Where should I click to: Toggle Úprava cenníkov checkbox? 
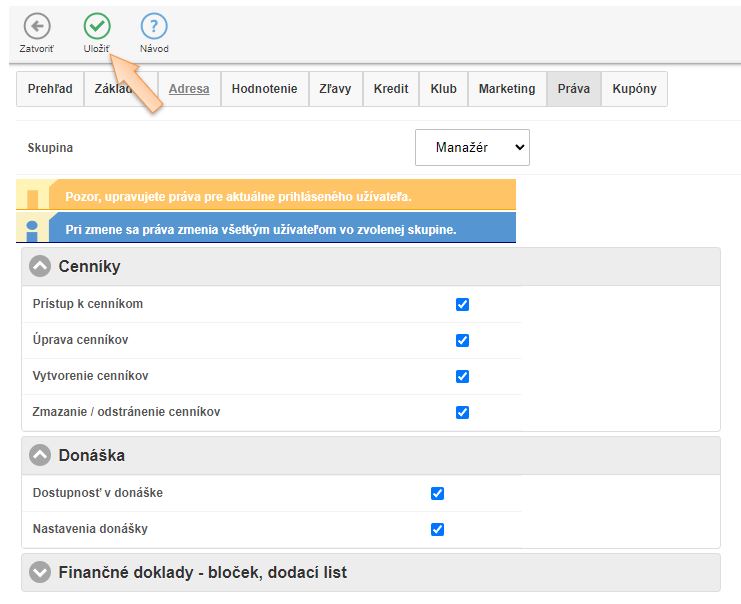pos(462,340)
